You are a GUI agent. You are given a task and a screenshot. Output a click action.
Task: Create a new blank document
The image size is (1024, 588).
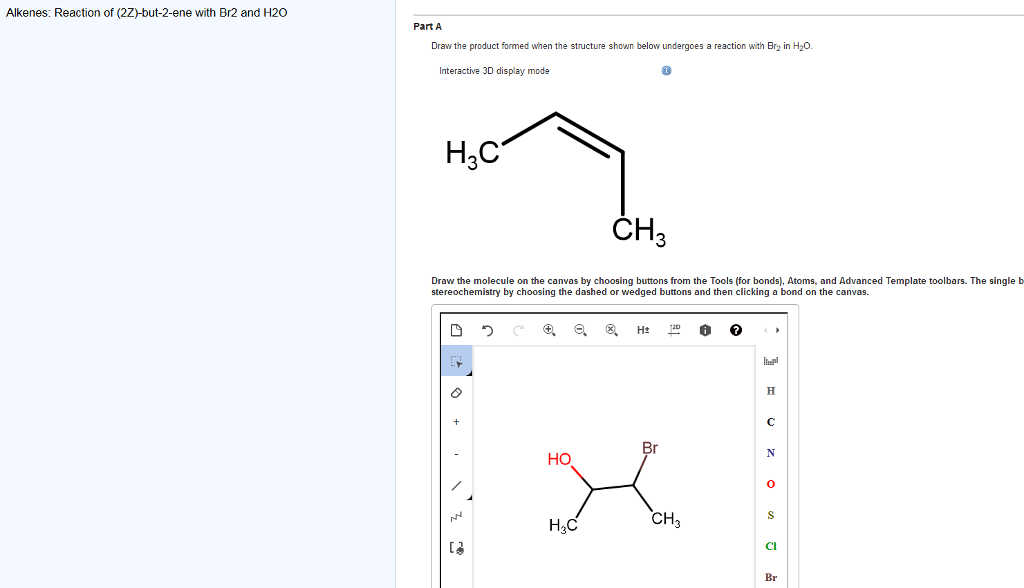(455, 329)
